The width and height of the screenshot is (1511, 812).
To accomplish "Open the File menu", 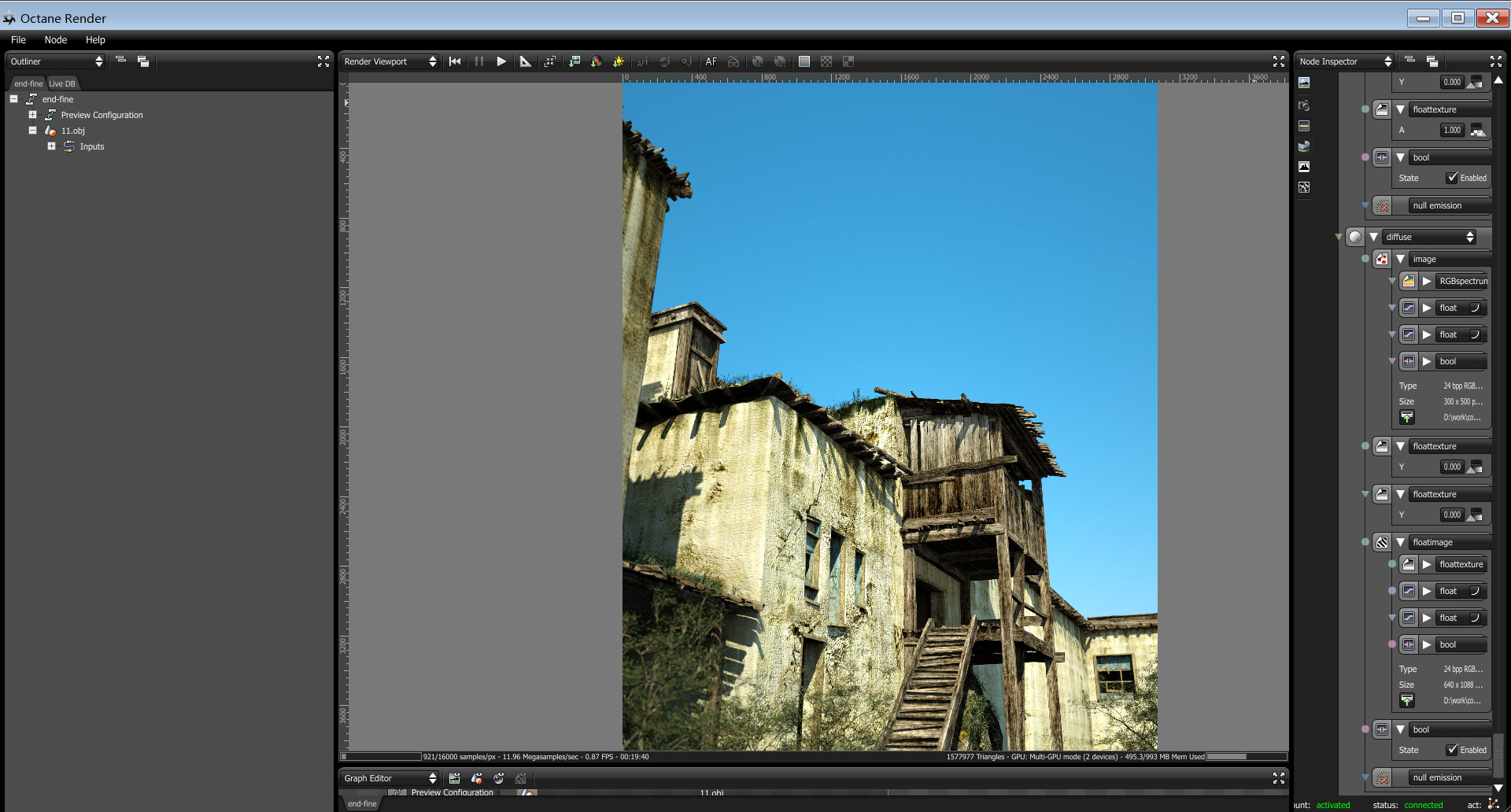I will tap(18, 40).
